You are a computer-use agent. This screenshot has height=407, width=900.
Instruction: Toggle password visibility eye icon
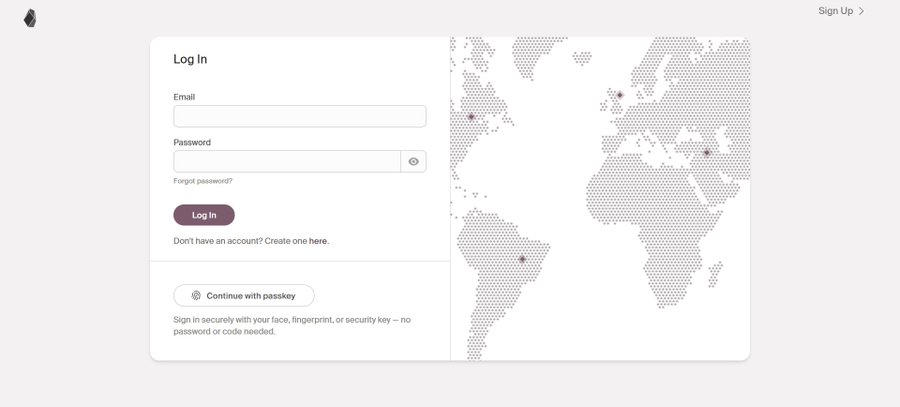(413, 161)
